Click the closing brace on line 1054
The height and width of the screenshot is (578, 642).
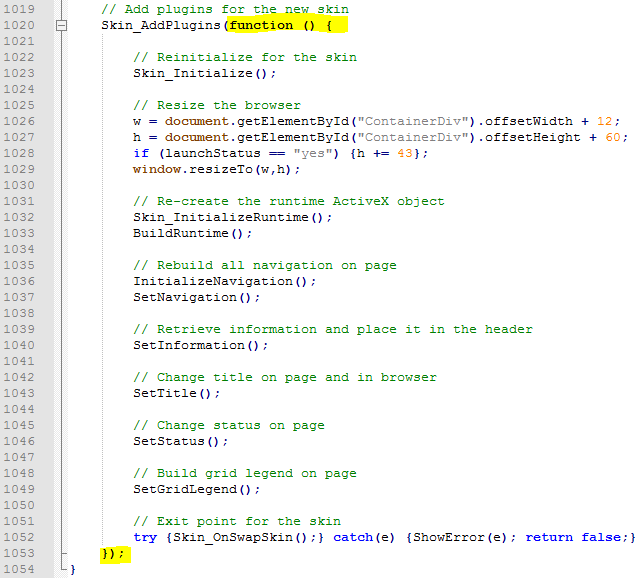[73, 569]
